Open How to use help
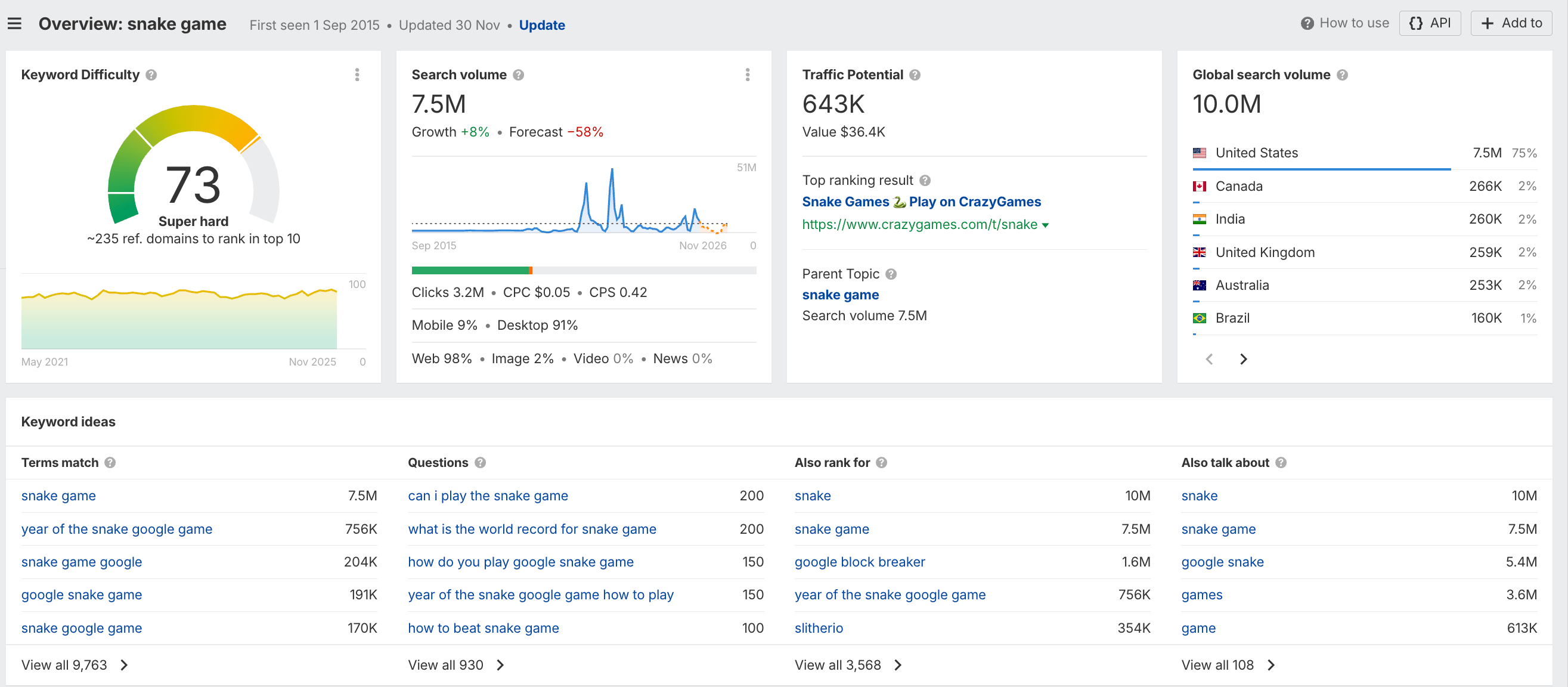This screenshot has height=687, width=1568. pos(1344,23)
